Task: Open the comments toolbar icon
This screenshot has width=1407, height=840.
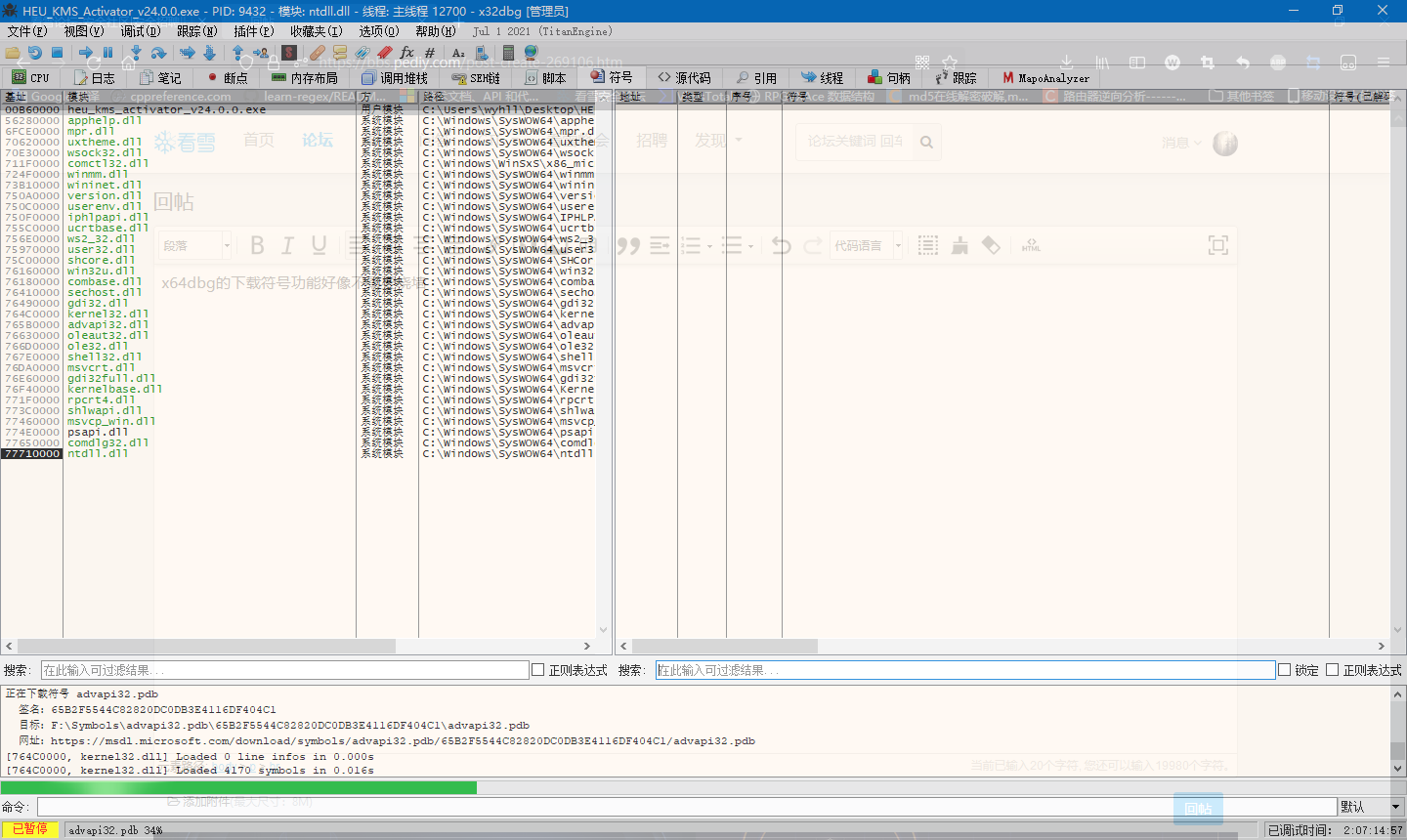Action: tap(340, 53)
